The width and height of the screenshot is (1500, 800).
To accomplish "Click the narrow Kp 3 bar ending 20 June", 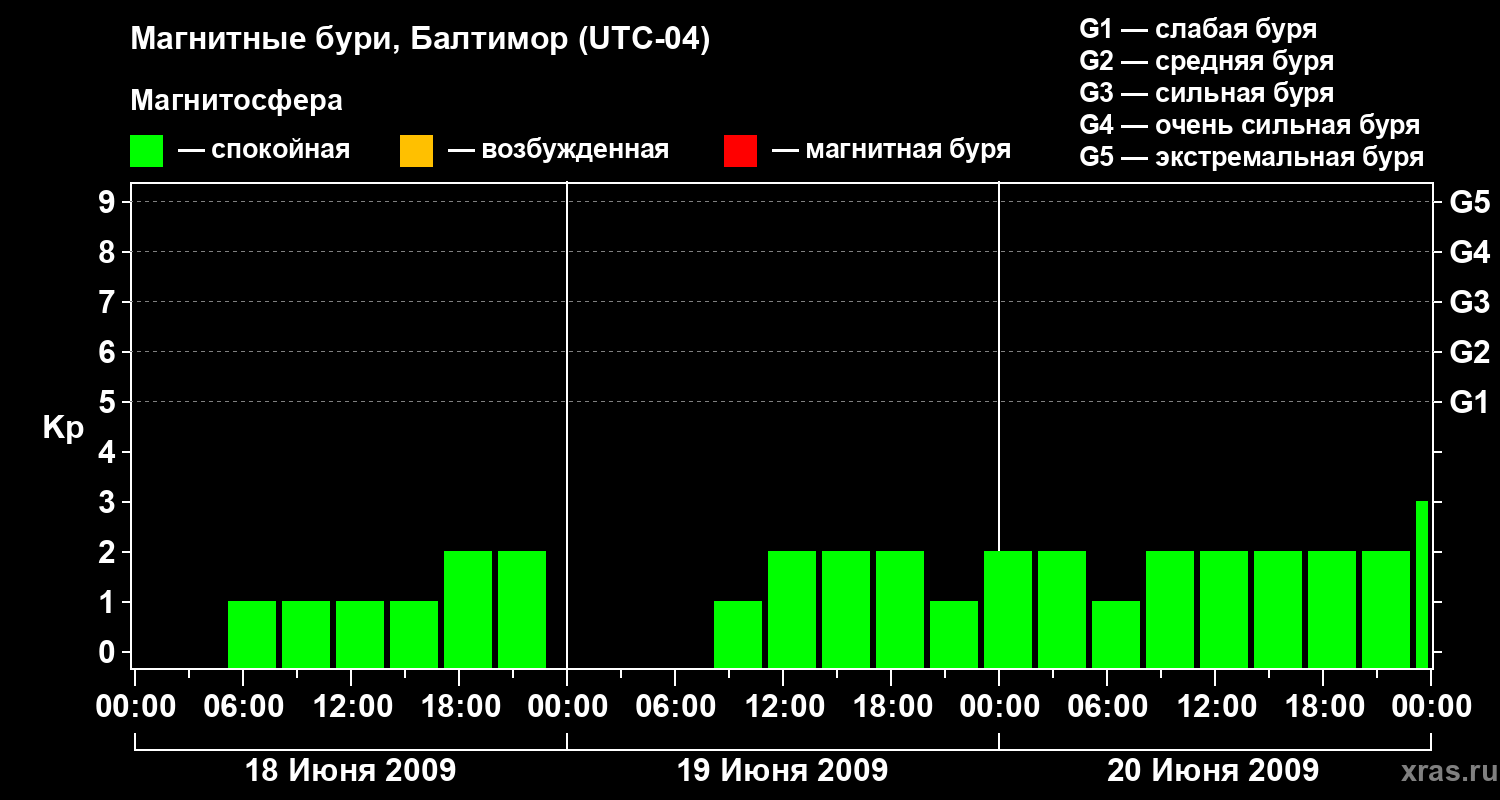I will [1422, 584].
